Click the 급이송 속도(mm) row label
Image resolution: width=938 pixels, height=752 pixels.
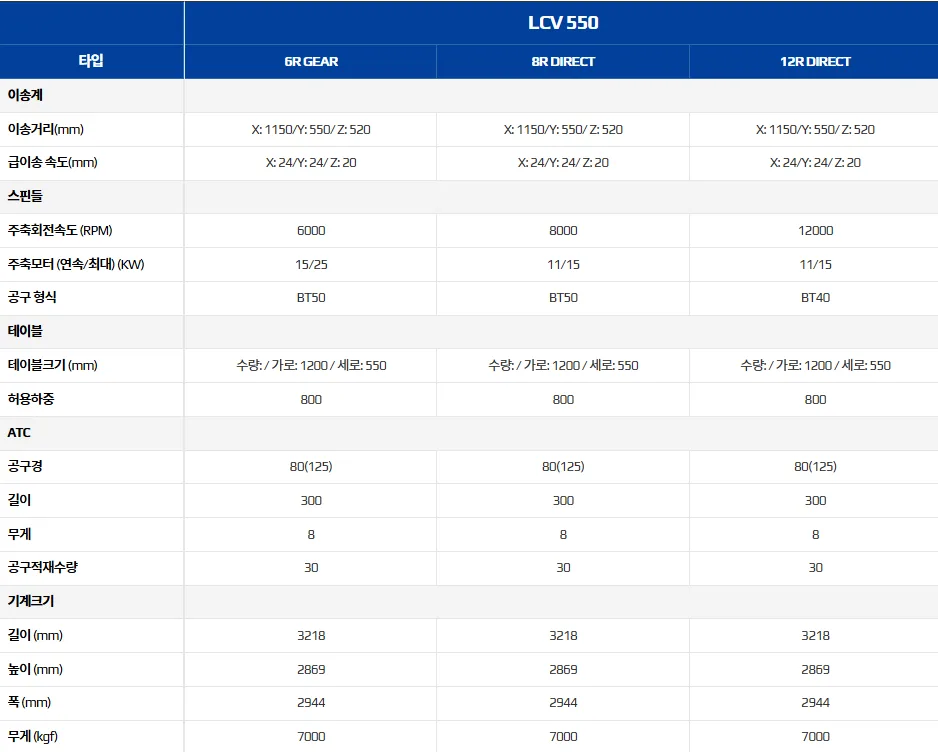pos(53,163)
